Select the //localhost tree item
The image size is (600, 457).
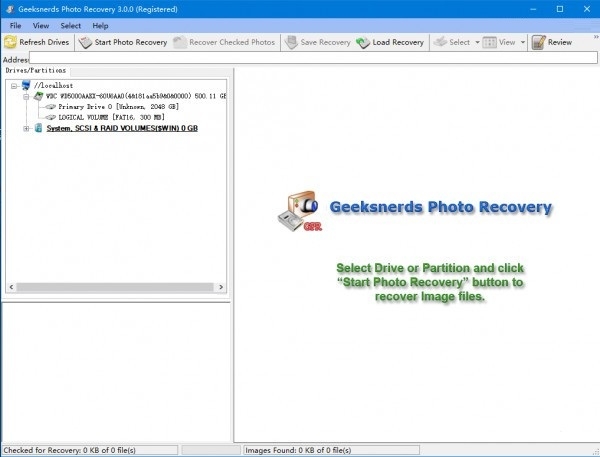point(53,85)
